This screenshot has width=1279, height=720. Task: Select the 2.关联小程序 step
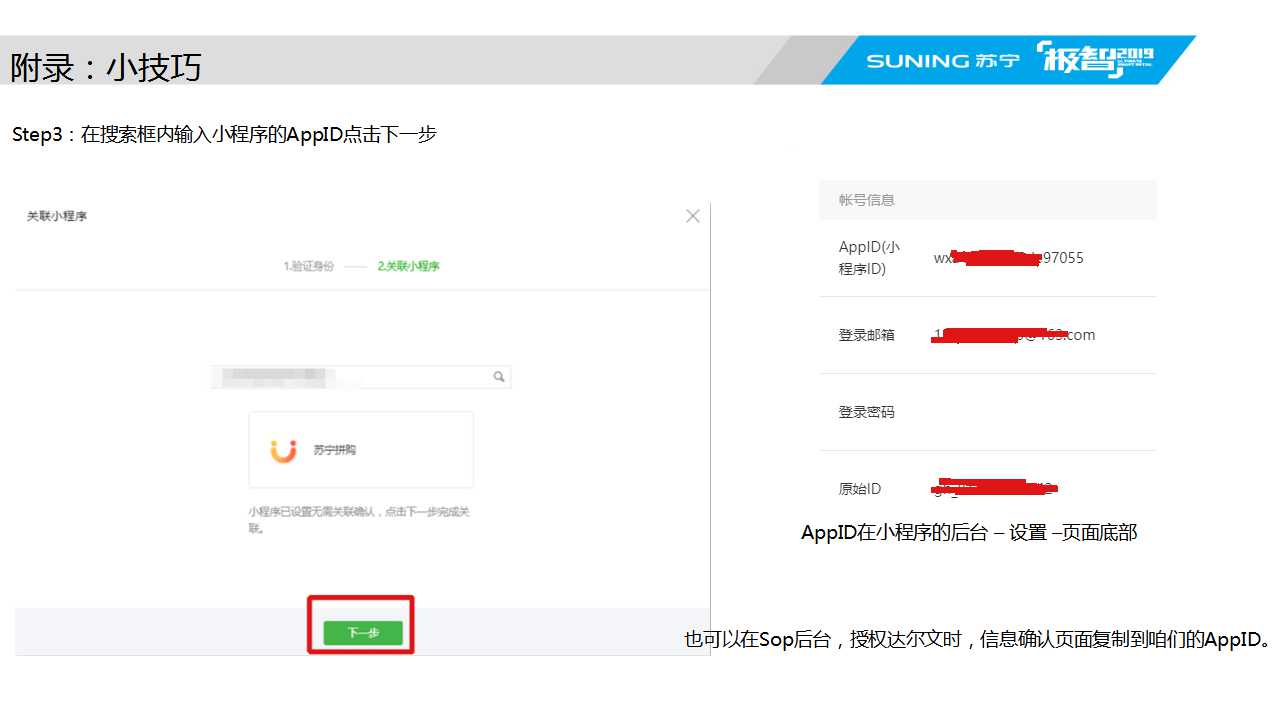[408, 266]
